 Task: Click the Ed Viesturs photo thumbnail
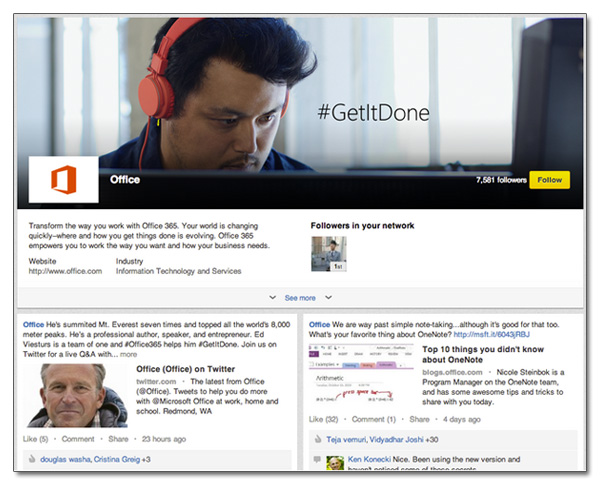[x=78, y=395]
